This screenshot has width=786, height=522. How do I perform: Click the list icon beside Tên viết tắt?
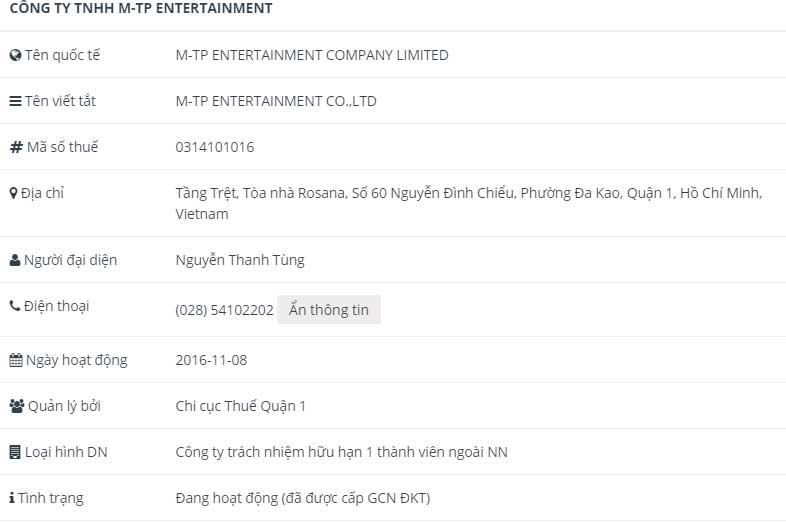(15, 102)
